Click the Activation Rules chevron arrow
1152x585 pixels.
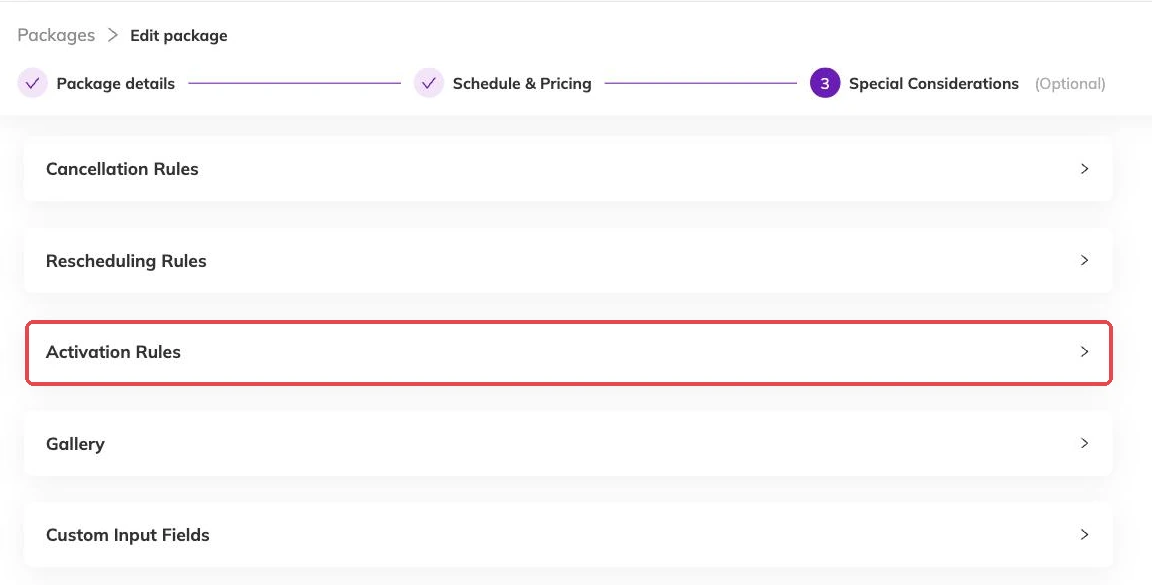pyautogui.click(x=1084, y=352)
